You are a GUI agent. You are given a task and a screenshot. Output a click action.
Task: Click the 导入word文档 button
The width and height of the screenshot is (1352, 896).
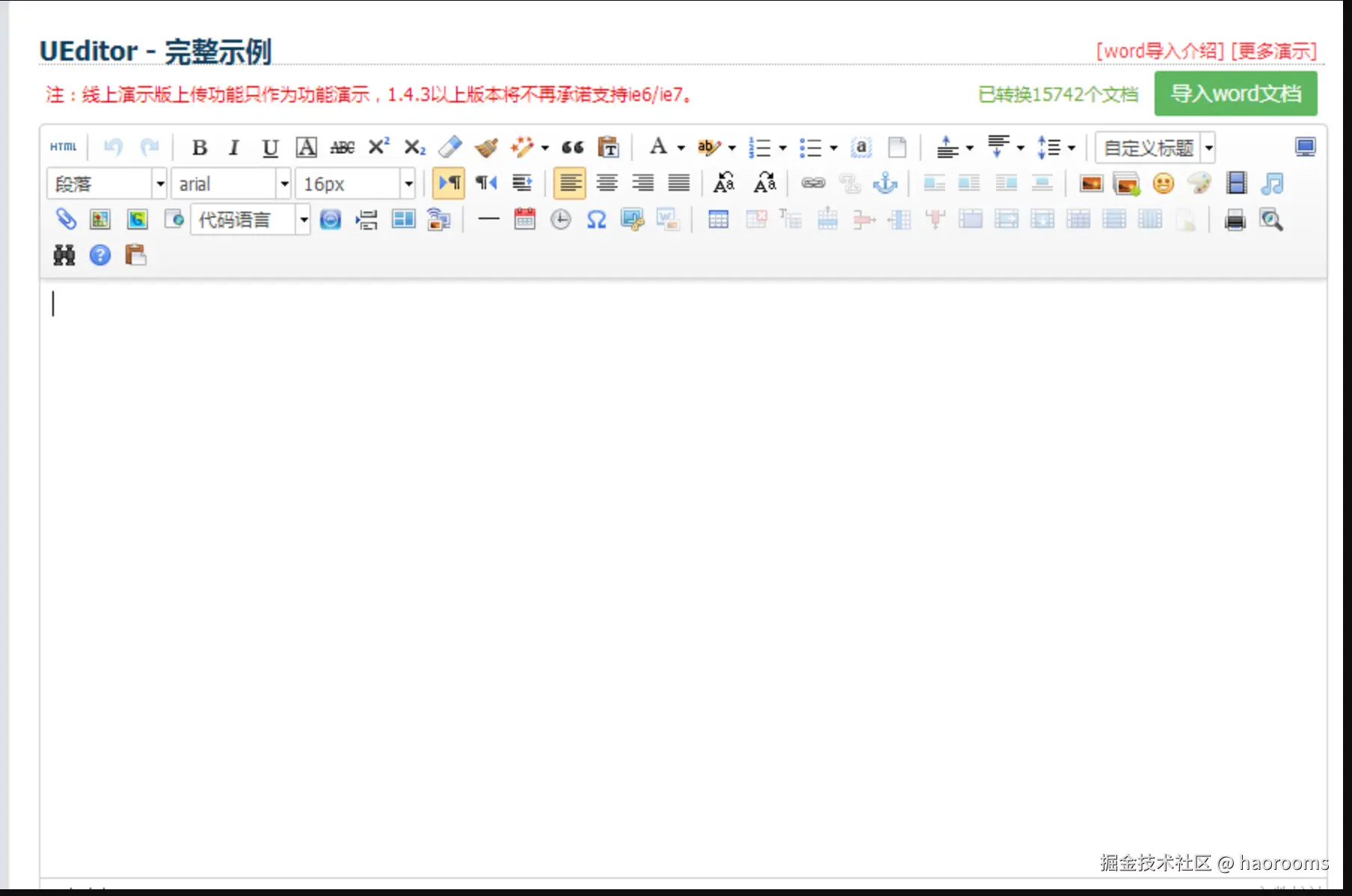(1236, 93)
